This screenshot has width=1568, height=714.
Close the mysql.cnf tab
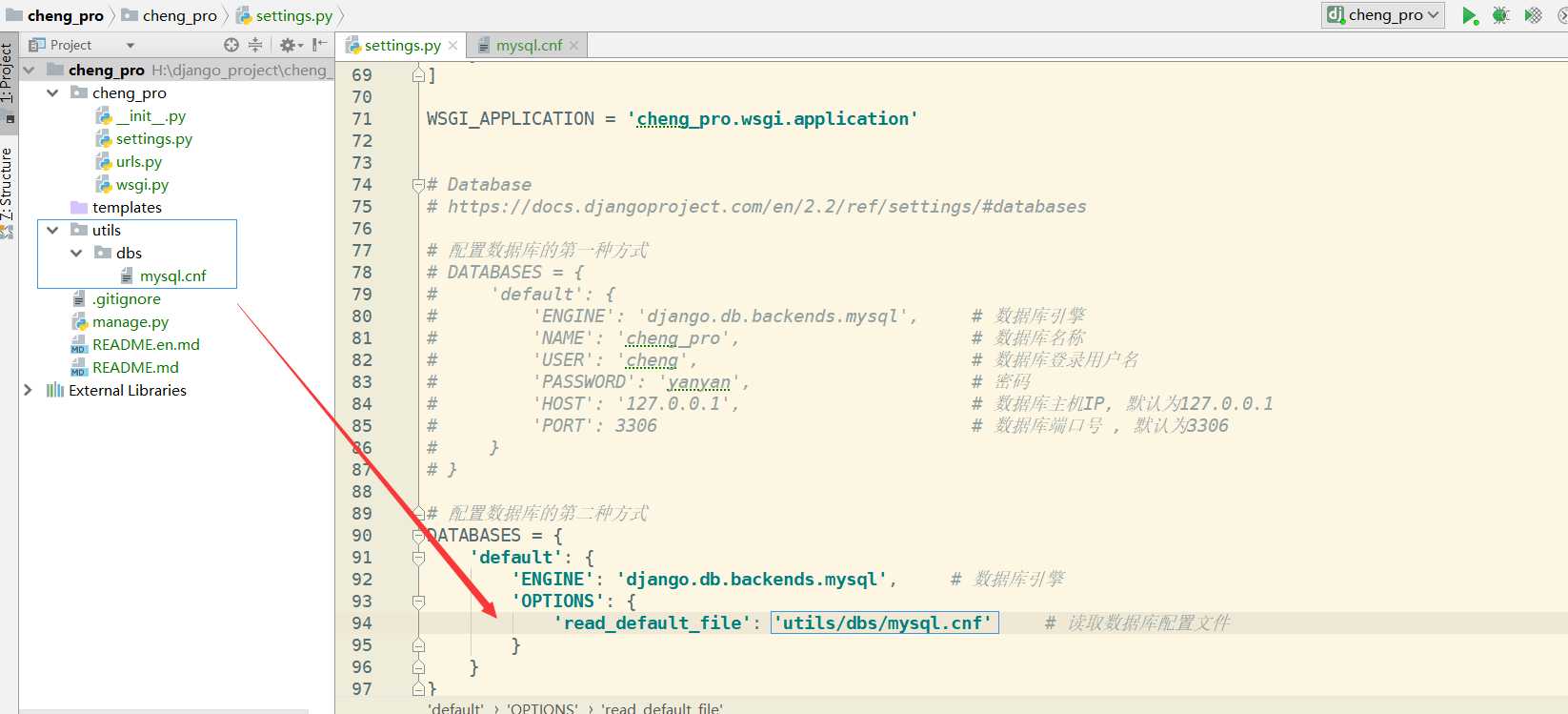tap(573, 46)
